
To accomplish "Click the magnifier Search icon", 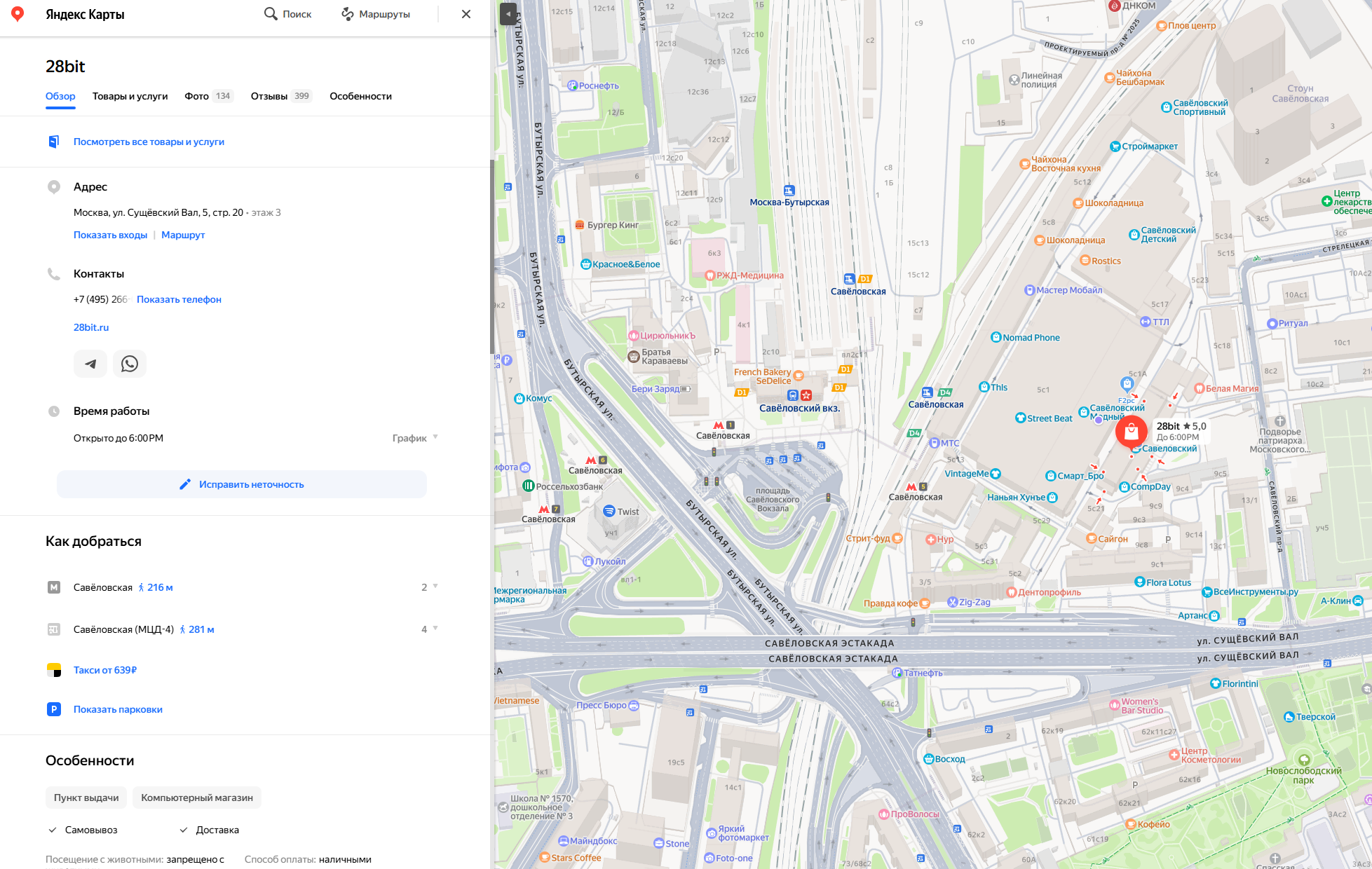I will (x=271, y=14).
